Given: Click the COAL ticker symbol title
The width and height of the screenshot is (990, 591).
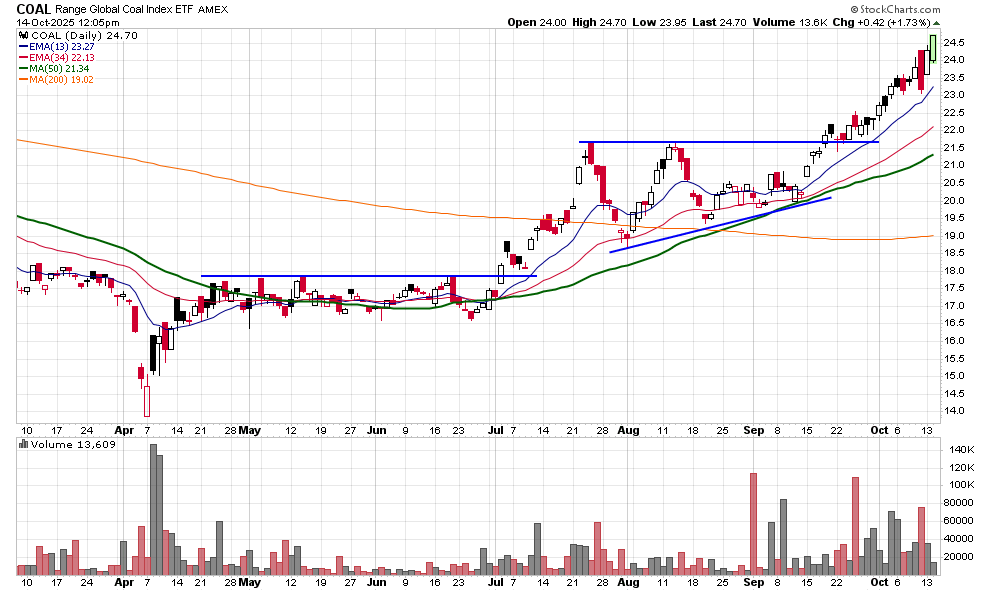Looking at the screenshot, I should [33, 9].
